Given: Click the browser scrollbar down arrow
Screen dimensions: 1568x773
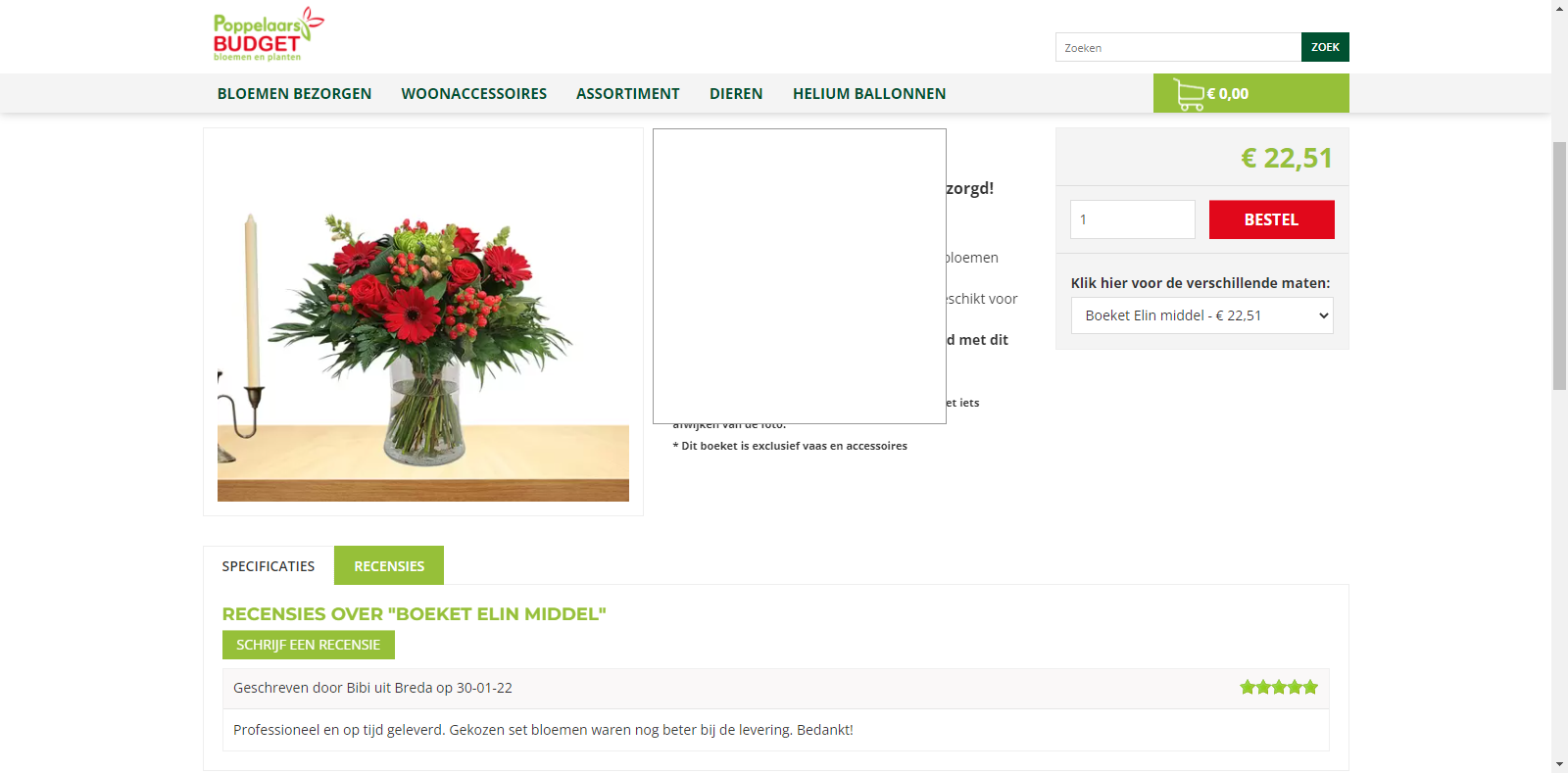Looking at the screenshot, I should (1559, 764).
